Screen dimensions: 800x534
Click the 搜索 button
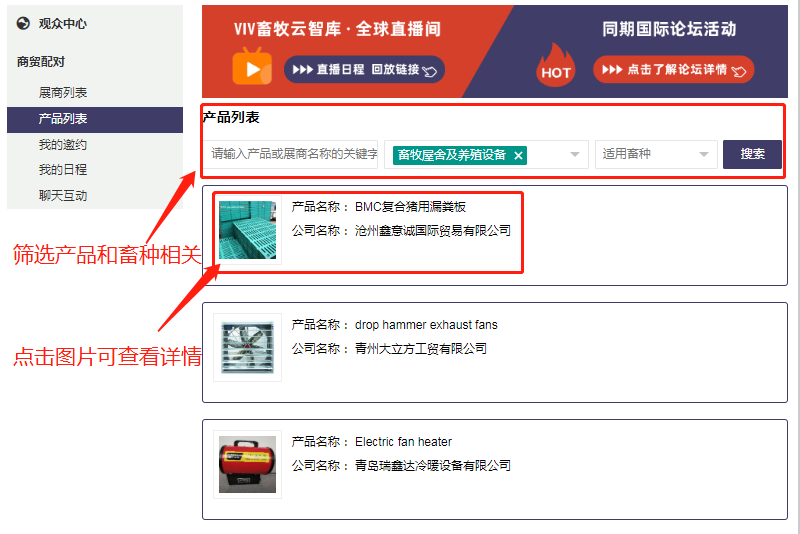752,154
